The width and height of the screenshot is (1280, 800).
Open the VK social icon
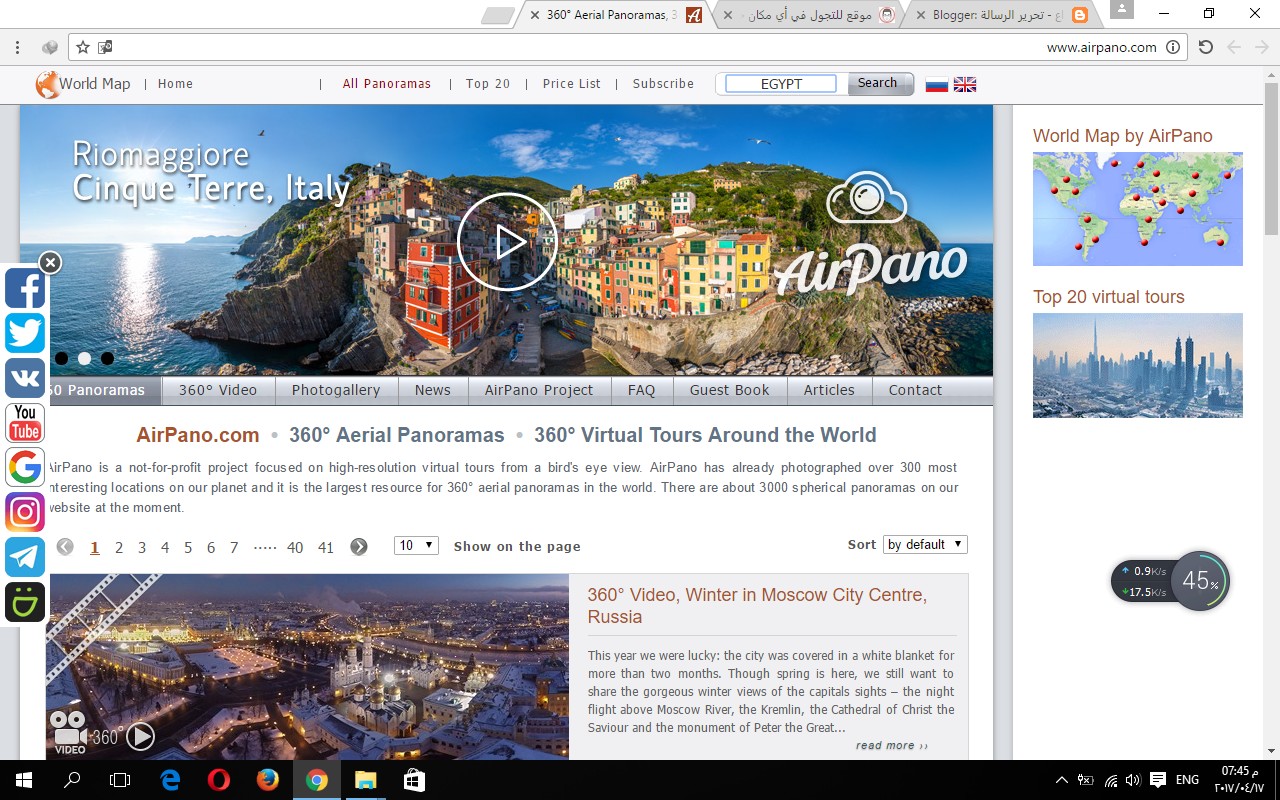point(25,378)
